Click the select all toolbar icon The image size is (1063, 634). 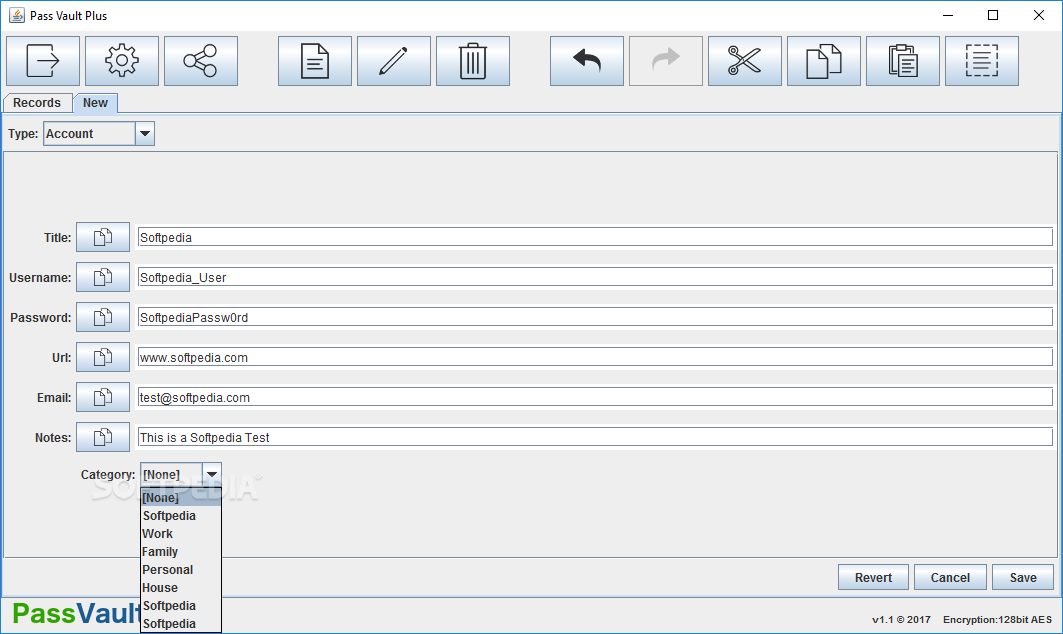[982, 61]
